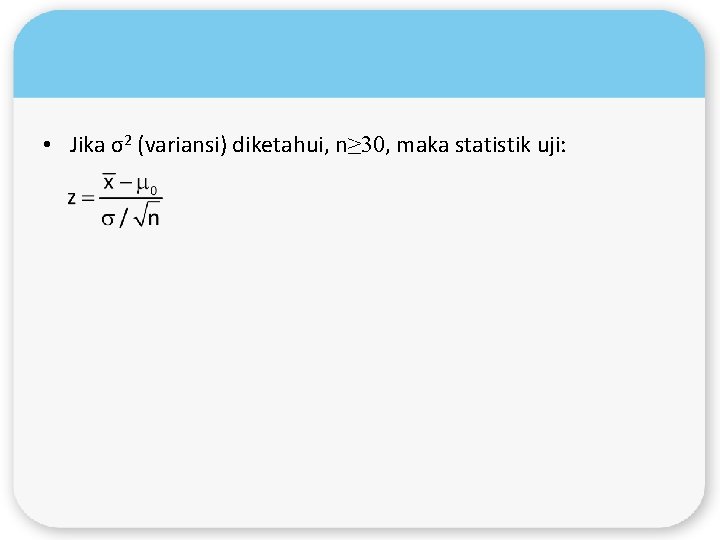Select the bullet point marker
The height and width of the screenshot is (540, 720).
click(x=46, y=145)
